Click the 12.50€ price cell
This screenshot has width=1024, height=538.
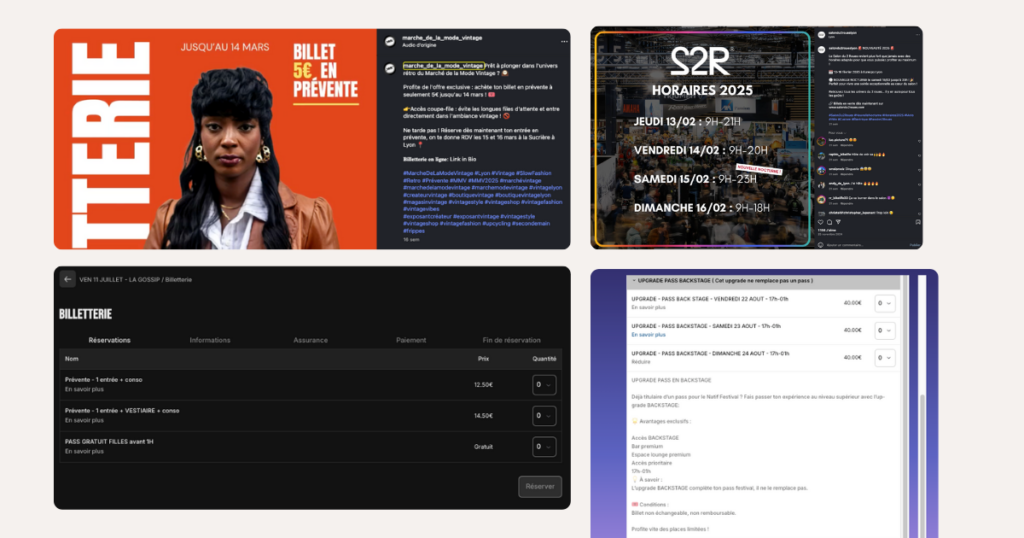483,385
